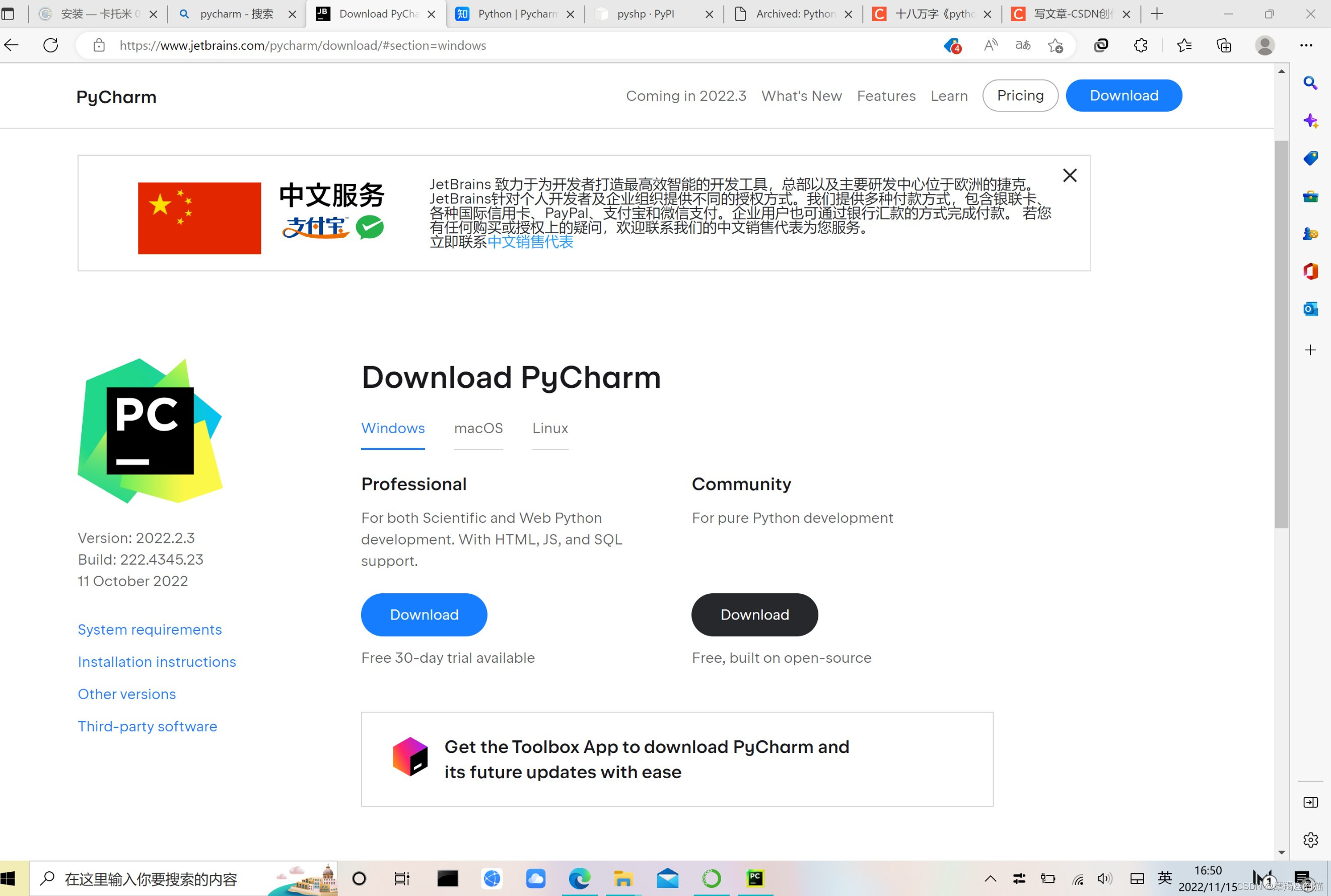The width and height of the screenshot is (1331, 896).
Task: Open the sidebar settings gear icon
Action: (1310, 840)
